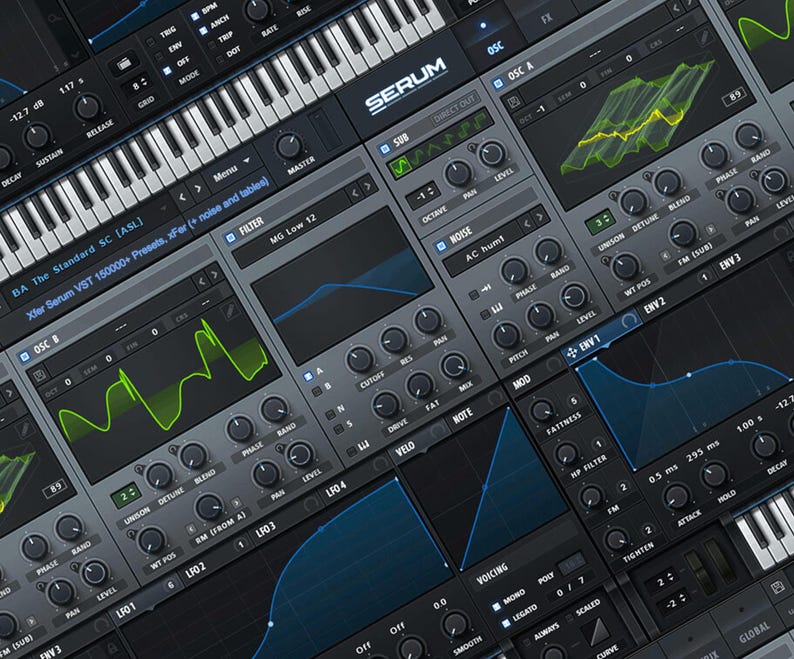Image resolution: width=794 pixels, height=659 pixels.
Task: Click the 0 / 7 voice count display
Action: pyautogui.click(x=570, y=587)
